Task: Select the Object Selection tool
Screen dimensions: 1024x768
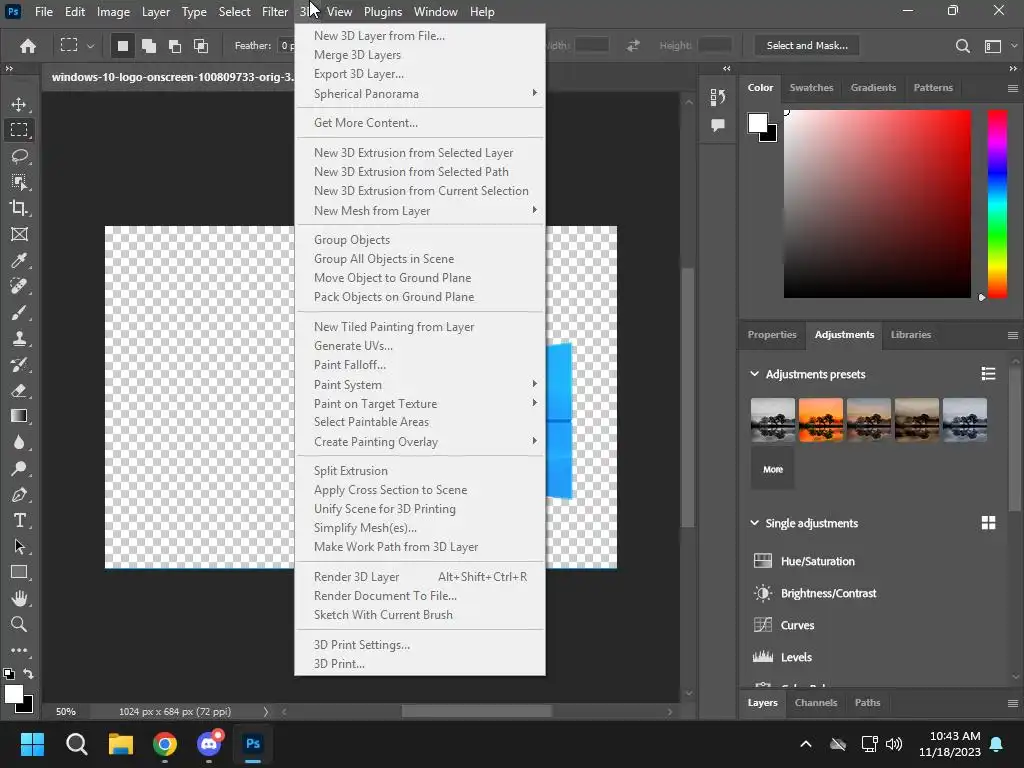Action: coord(19,182)
